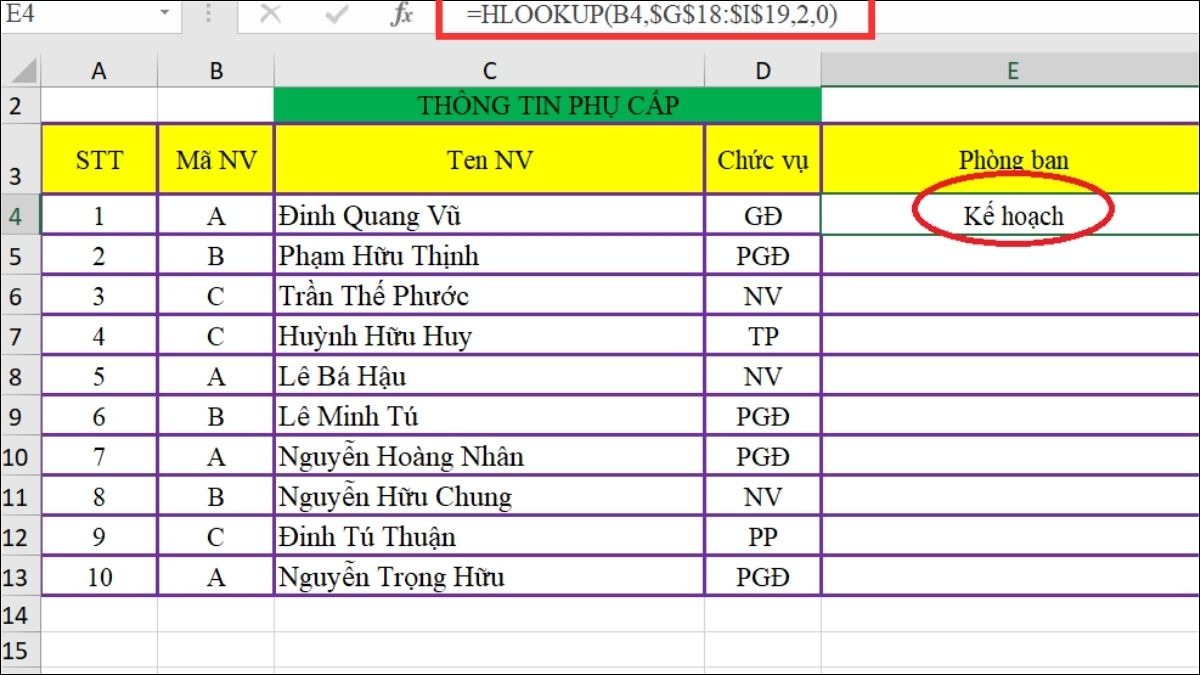1200x675 pixels.
Task: Click the Cancel (X) formula button
Action: coord(270,15)
